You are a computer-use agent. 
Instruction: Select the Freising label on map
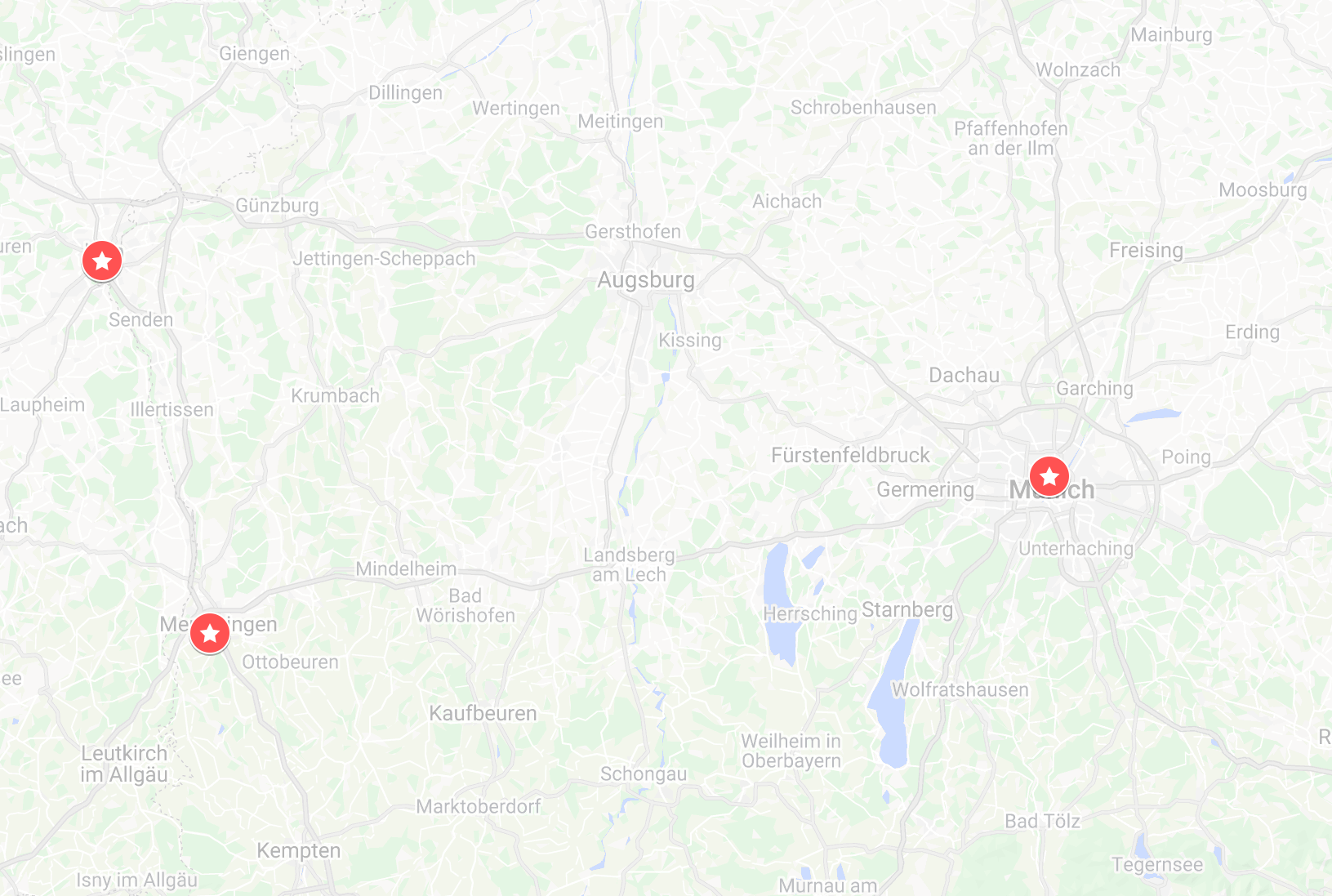[x=1146, y=251]
